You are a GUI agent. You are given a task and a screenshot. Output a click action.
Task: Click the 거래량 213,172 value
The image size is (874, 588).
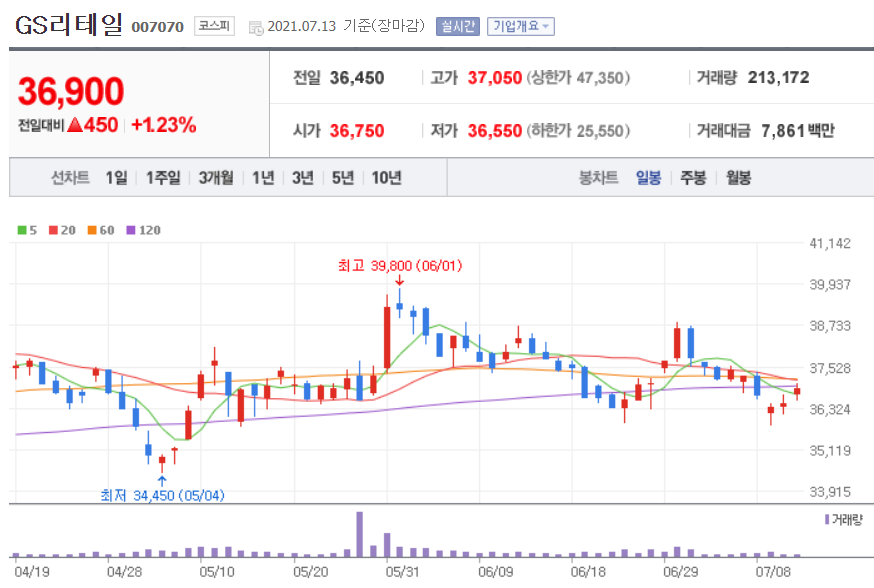coord(778,77)
